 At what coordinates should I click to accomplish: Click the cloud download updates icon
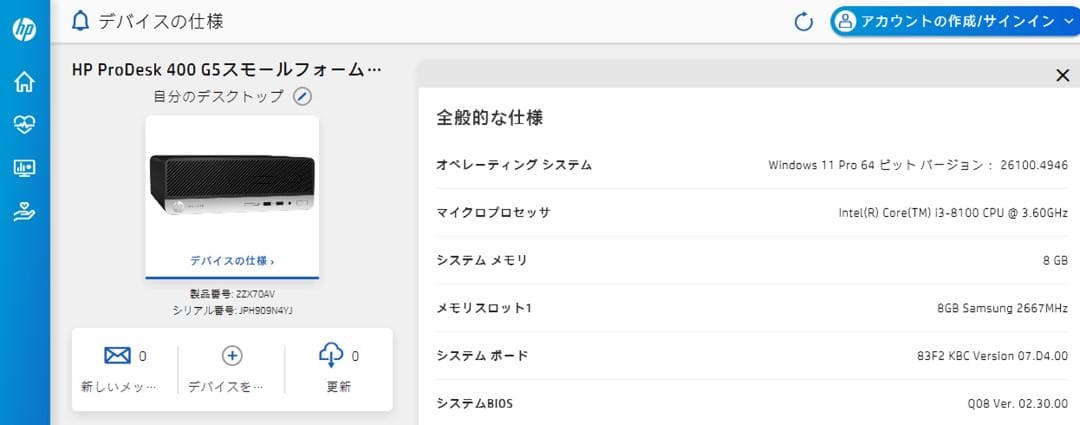pyautogui.click(x=331, y=355)
